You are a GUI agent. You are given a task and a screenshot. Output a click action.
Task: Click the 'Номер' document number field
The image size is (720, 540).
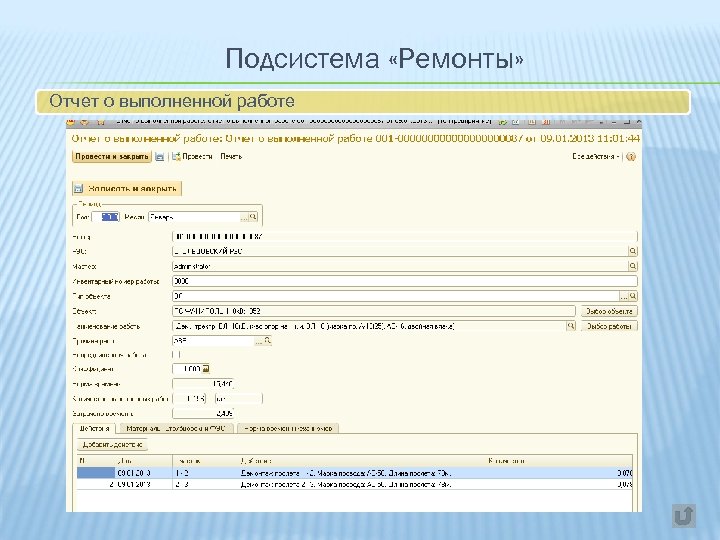coord(405,236)
